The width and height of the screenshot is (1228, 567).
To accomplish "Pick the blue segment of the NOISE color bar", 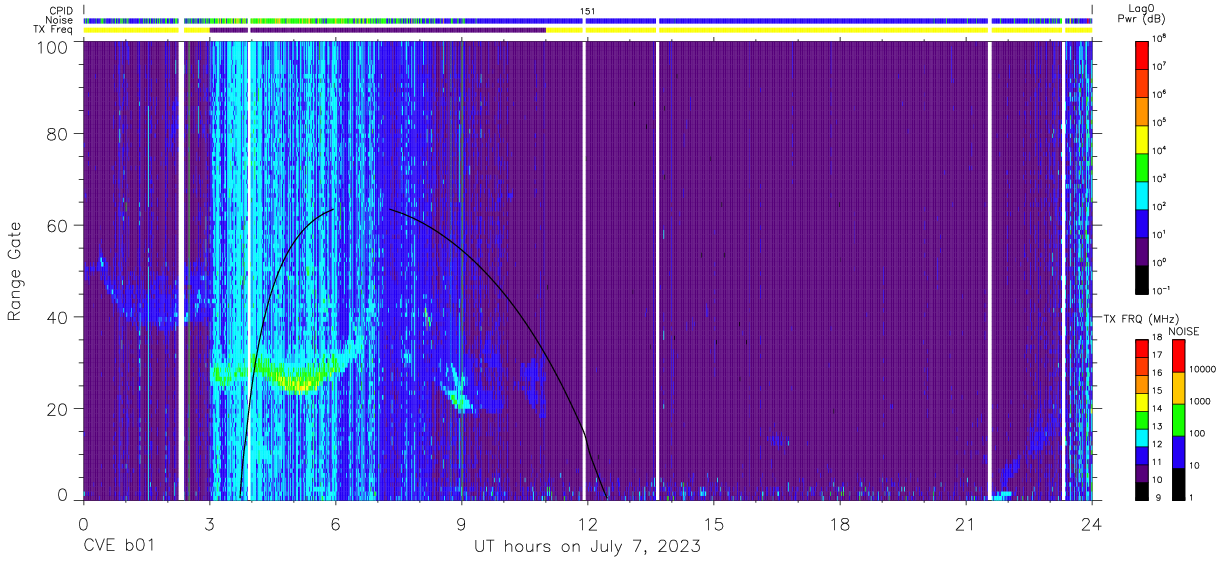I will (1177, 451).
